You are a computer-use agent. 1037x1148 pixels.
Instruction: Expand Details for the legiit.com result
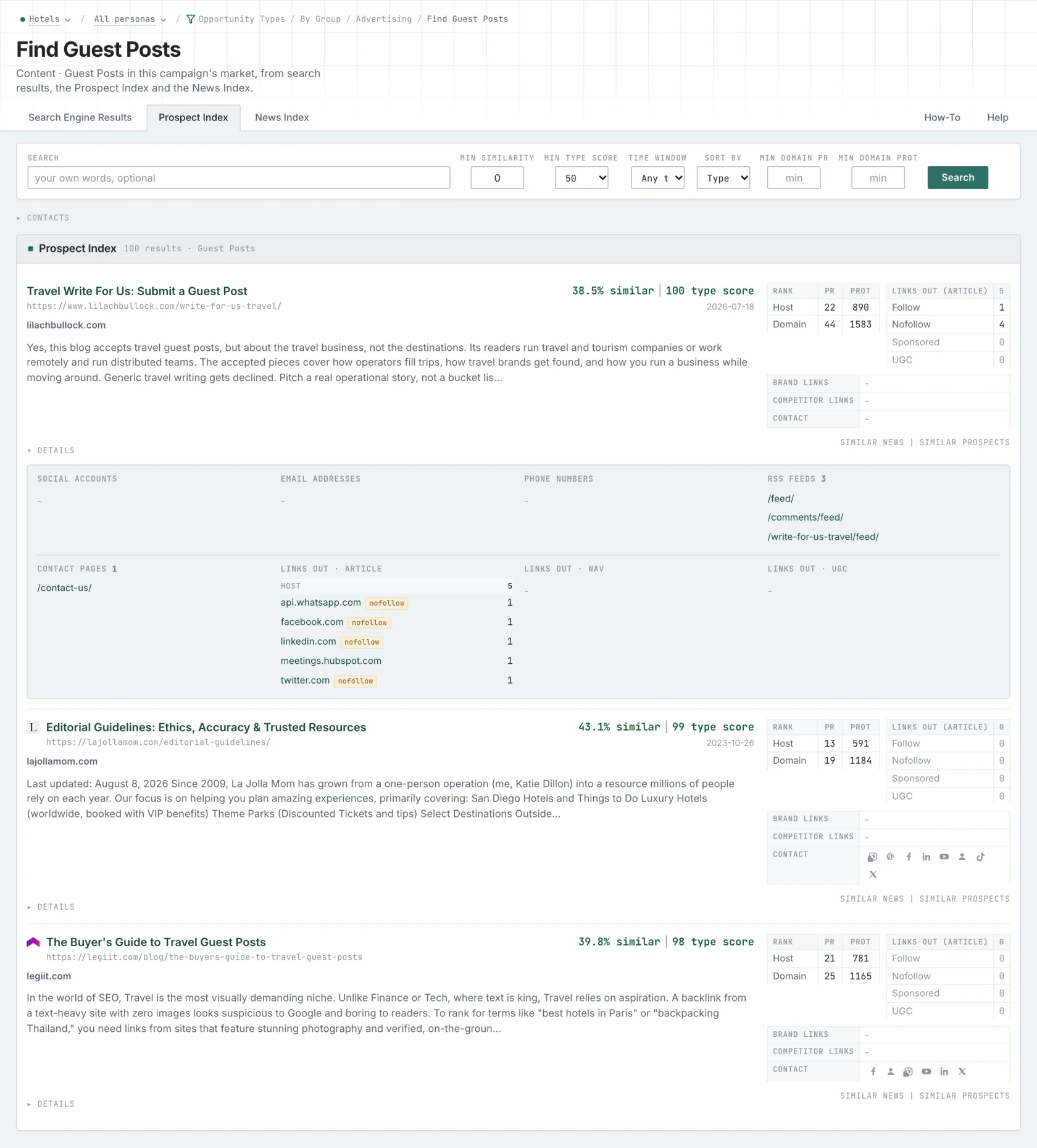(x=51, y=1104)
